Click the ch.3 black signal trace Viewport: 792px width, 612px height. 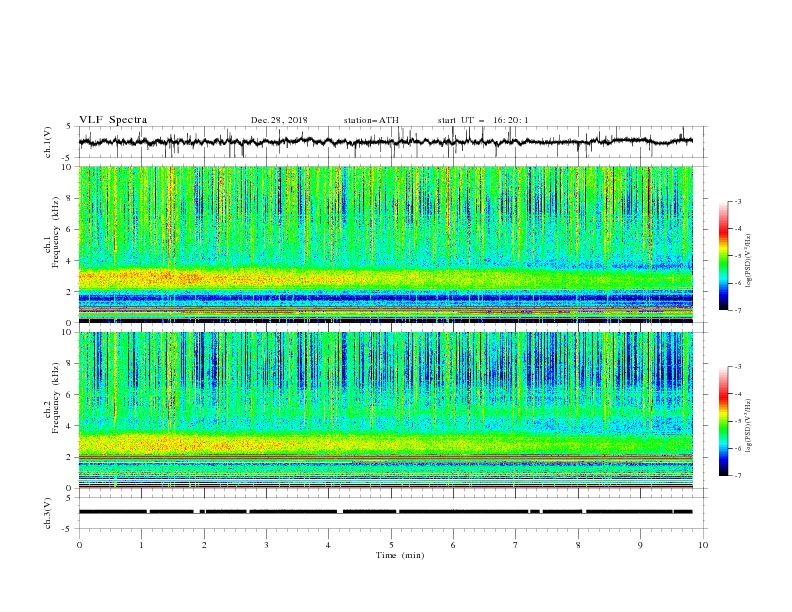386,512
